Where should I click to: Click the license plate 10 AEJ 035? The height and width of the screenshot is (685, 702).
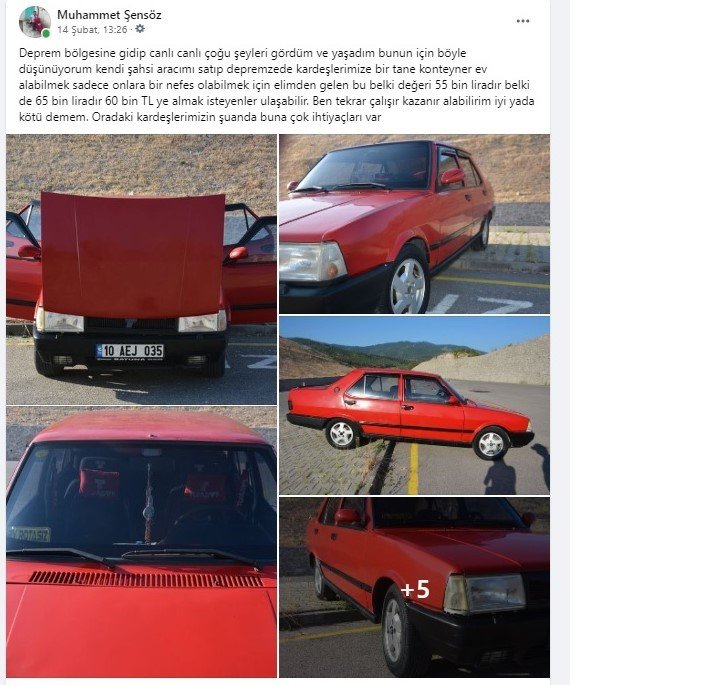130,352
